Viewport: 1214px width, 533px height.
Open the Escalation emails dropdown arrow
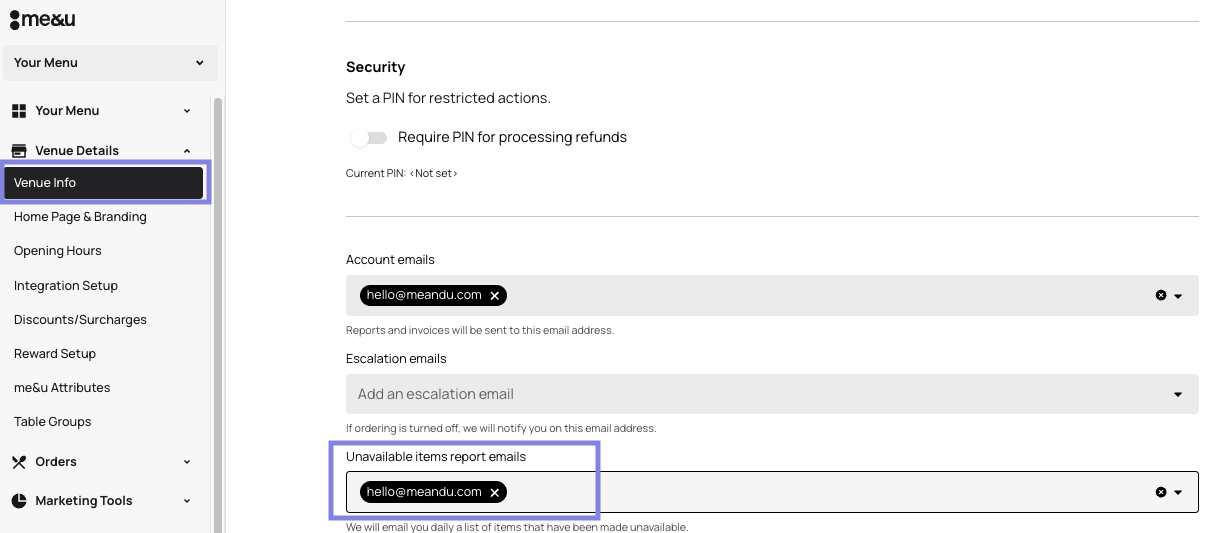coord(1178,394)
